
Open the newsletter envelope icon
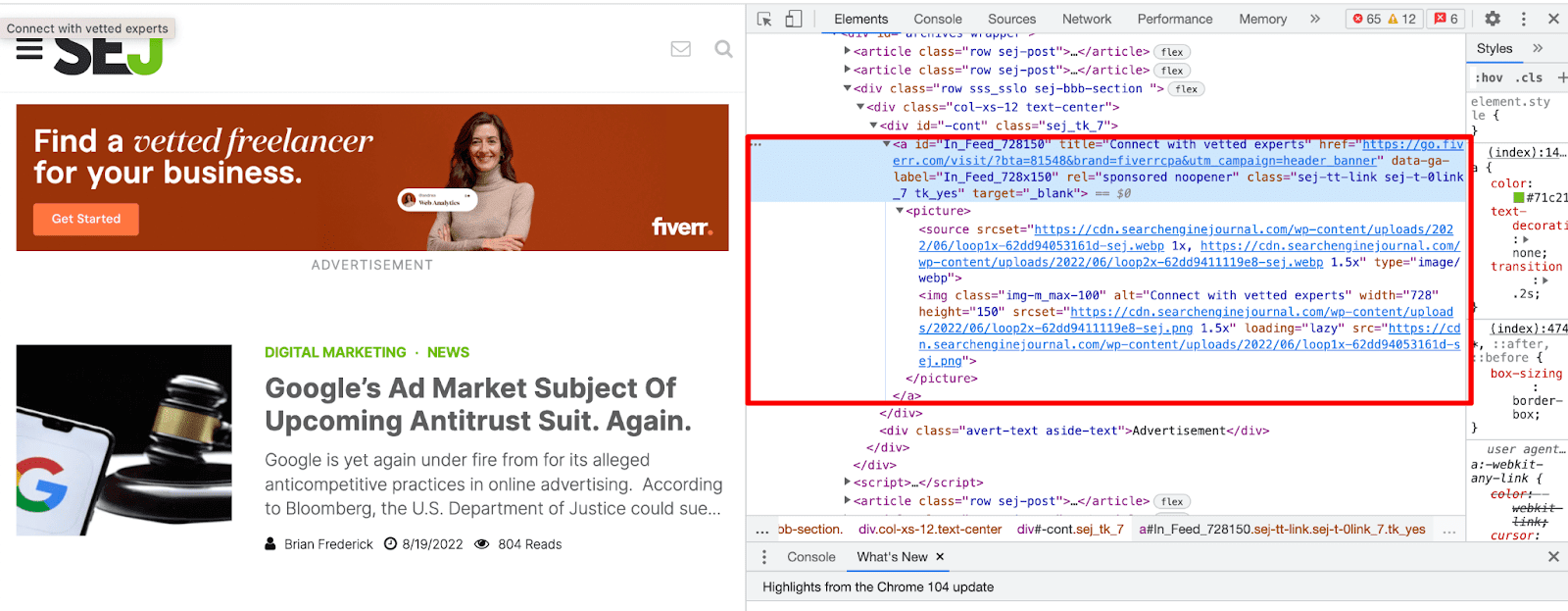[681, 49]
